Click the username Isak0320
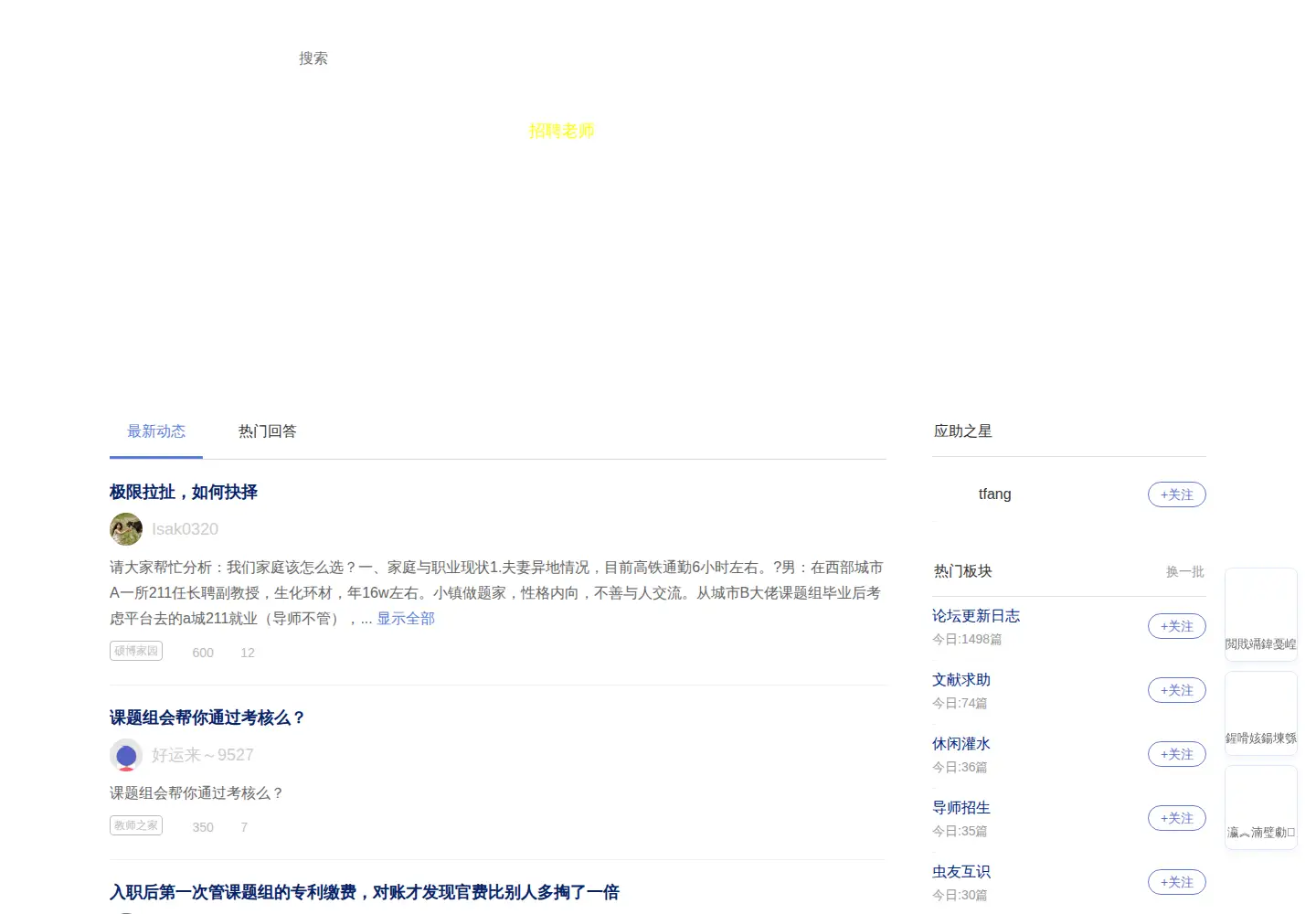This screenshot has width=1316, height=914. (x=185, y=529)
